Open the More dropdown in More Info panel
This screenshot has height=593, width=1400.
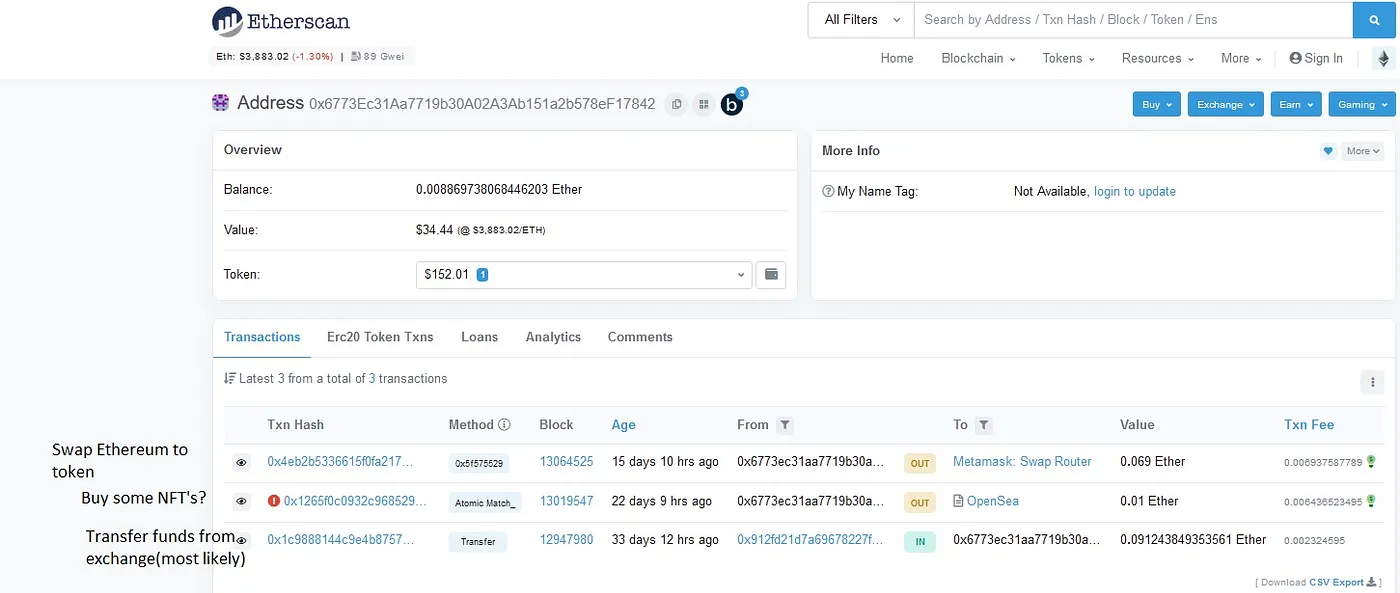click(1362, 150)
